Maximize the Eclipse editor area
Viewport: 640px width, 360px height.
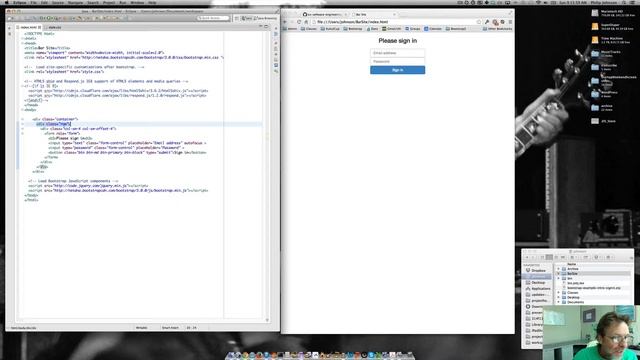point(267,27)
